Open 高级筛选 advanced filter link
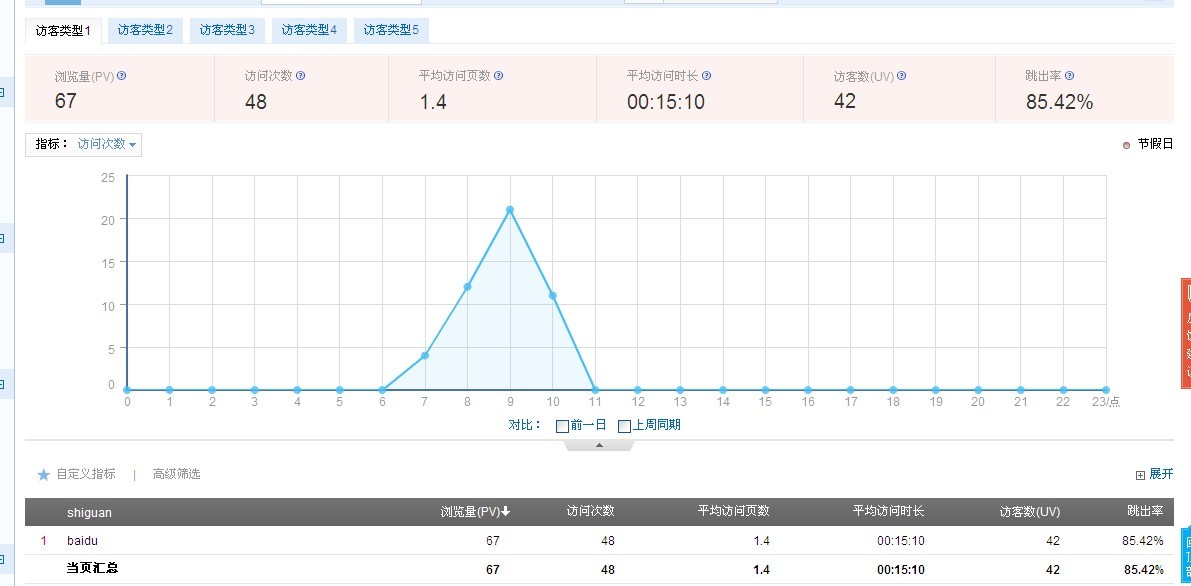1191x586 pixels. (176, 474)
